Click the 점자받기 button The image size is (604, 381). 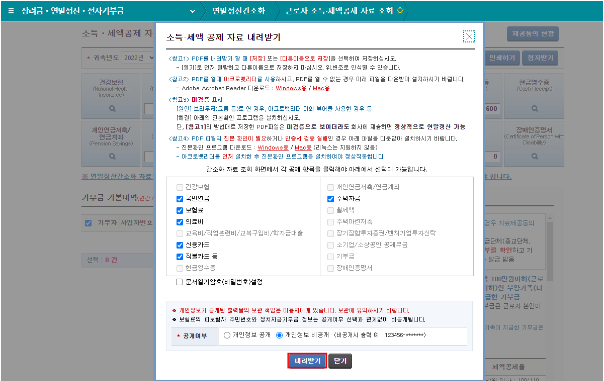540,58
